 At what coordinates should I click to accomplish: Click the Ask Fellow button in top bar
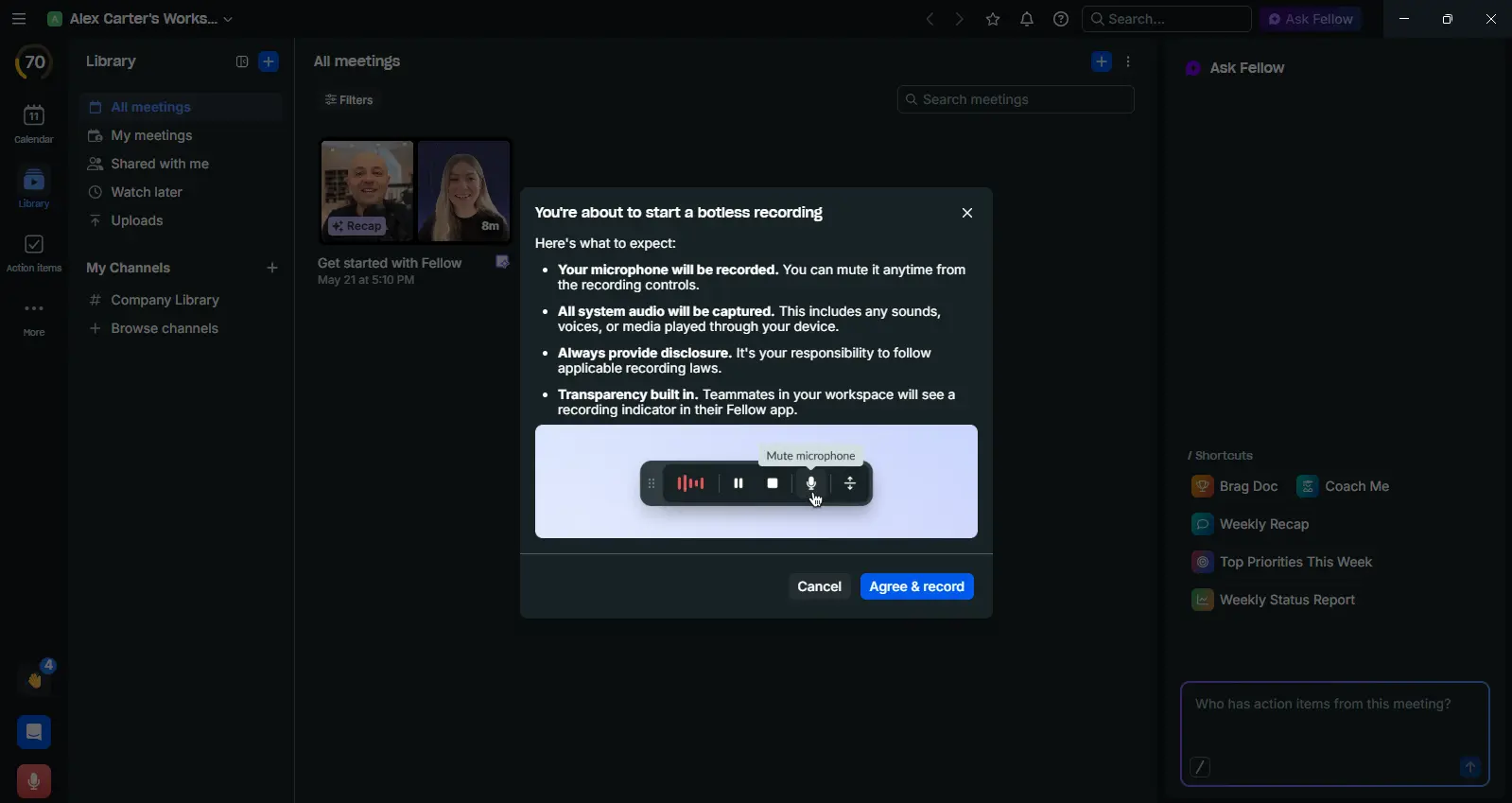tap(1311, 19)
